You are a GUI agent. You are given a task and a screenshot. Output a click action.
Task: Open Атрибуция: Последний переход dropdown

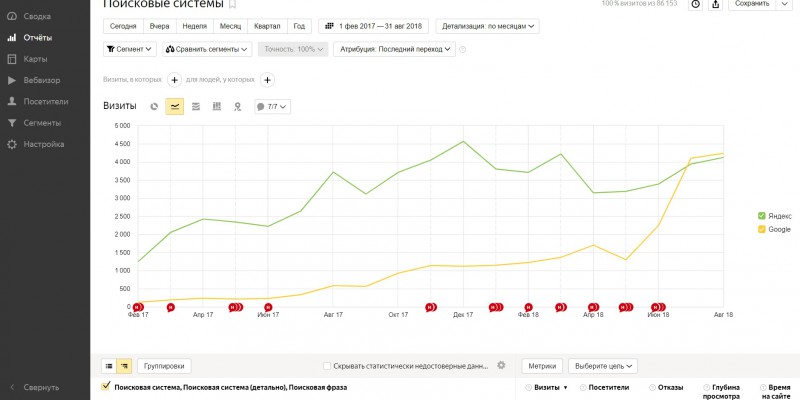click(x=393, y=48)
